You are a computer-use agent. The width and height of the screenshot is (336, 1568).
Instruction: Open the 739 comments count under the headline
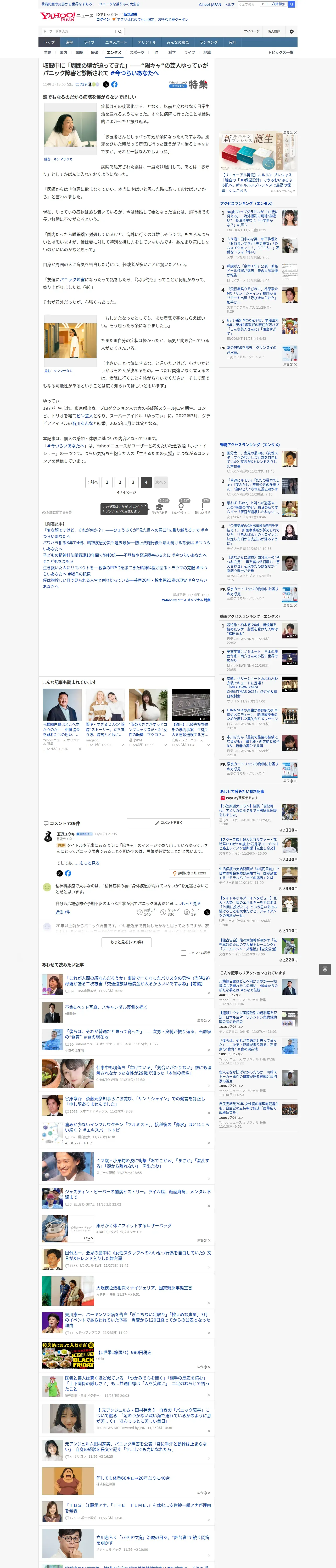point(81,85)
